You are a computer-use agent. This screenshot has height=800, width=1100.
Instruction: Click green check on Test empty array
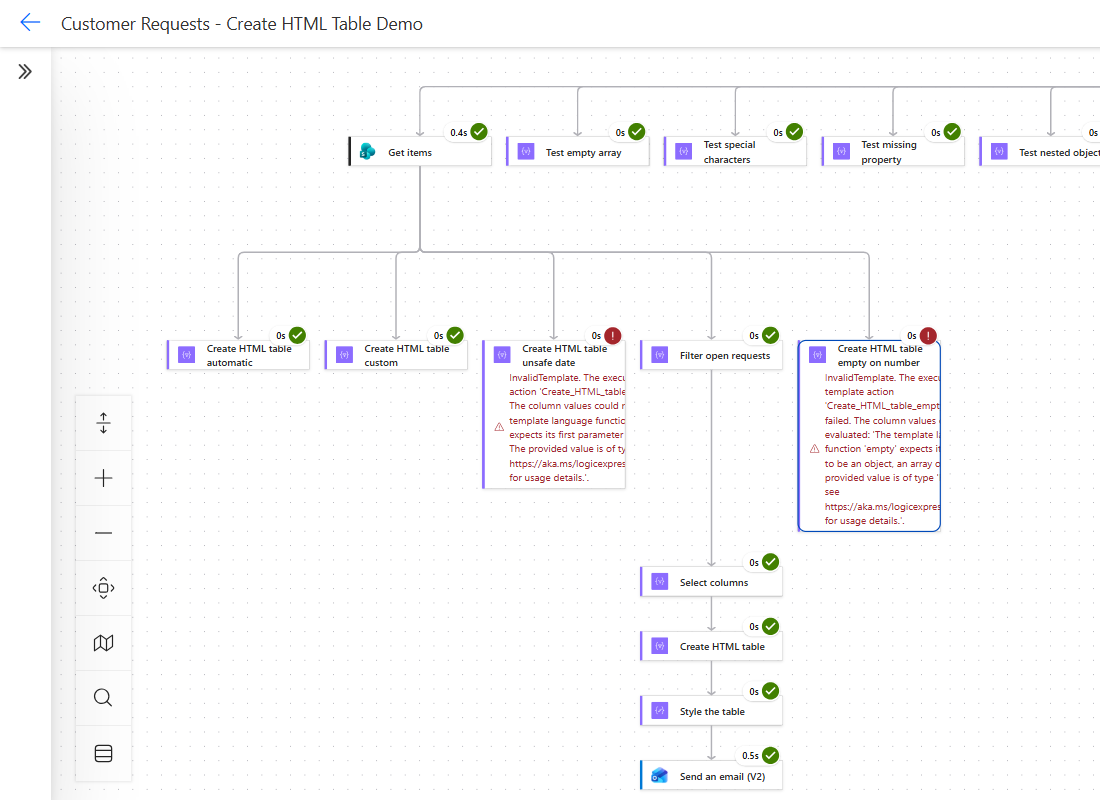[x=637, y=132]
